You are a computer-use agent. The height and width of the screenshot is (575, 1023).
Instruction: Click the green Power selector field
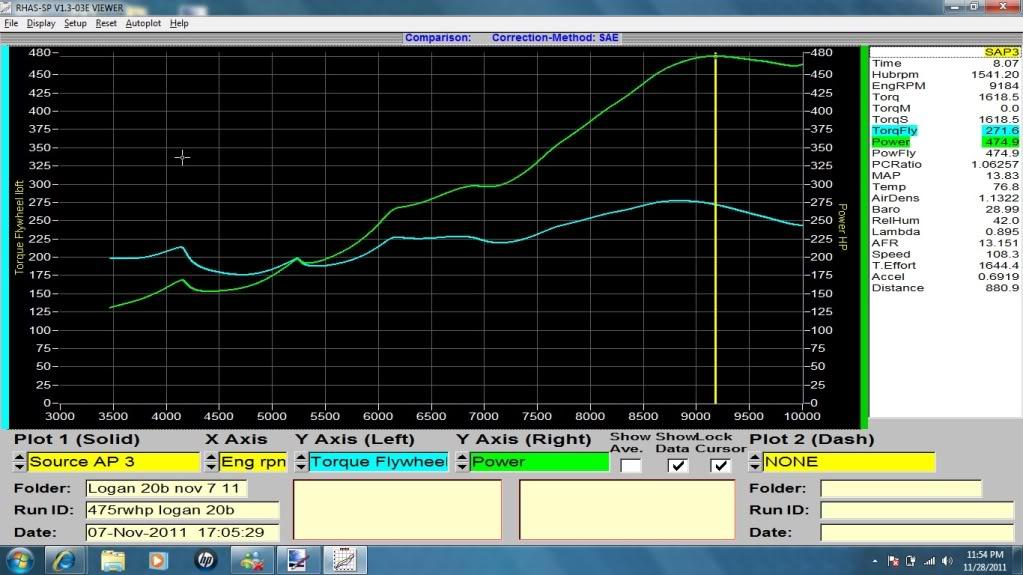[539, 462]
